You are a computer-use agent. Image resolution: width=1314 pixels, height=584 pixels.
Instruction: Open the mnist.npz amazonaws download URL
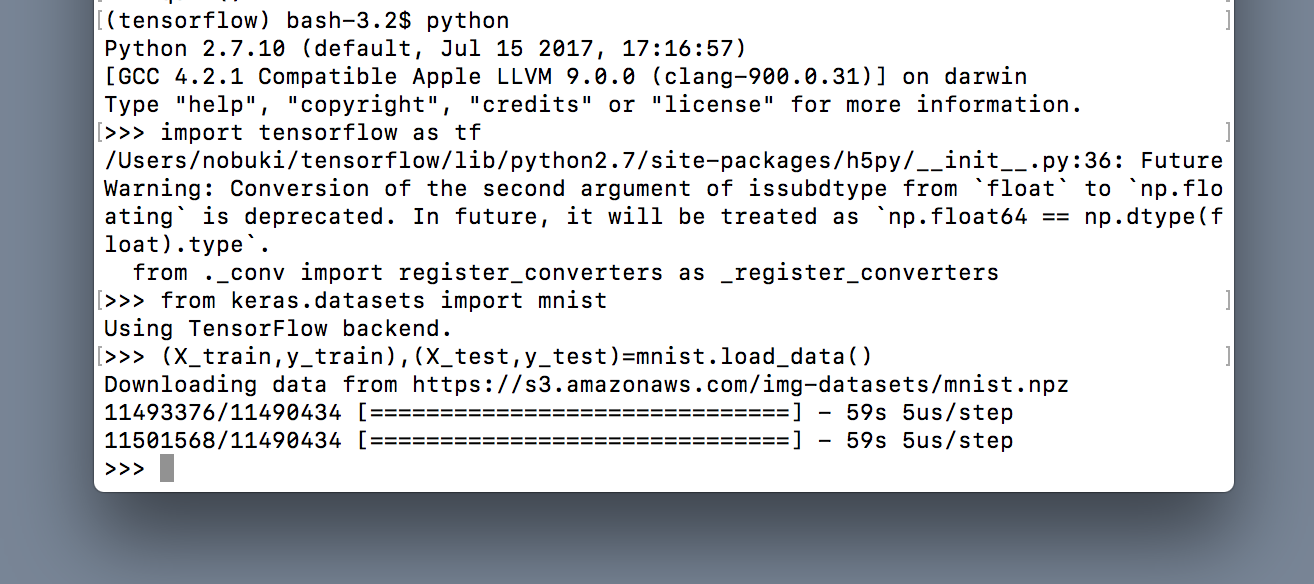(x=740, y=384)
